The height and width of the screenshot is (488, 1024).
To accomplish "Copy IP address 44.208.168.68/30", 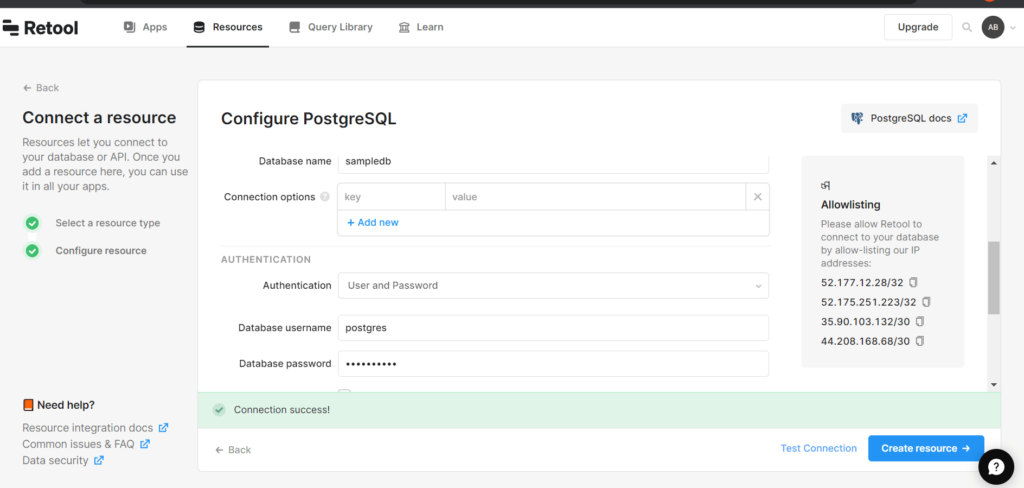I will pyautogui.click(x=920, y=341).
